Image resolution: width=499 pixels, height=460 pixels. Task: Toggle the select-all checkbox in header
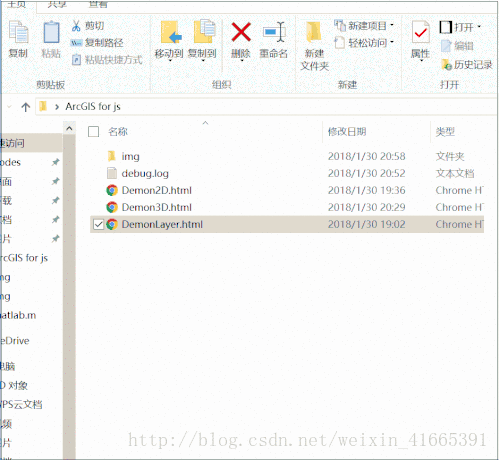click(93, 131)
